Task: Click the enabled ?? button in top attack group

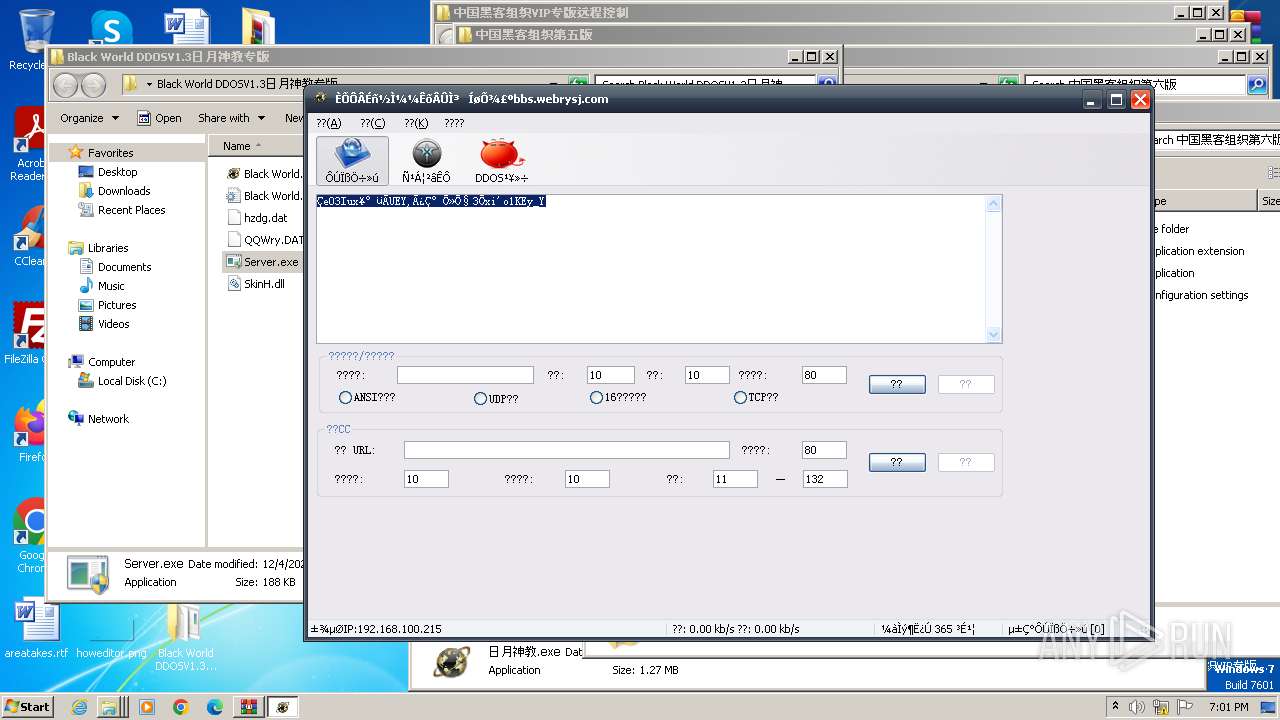Action: pyautogui.click(x=897, y=384)
